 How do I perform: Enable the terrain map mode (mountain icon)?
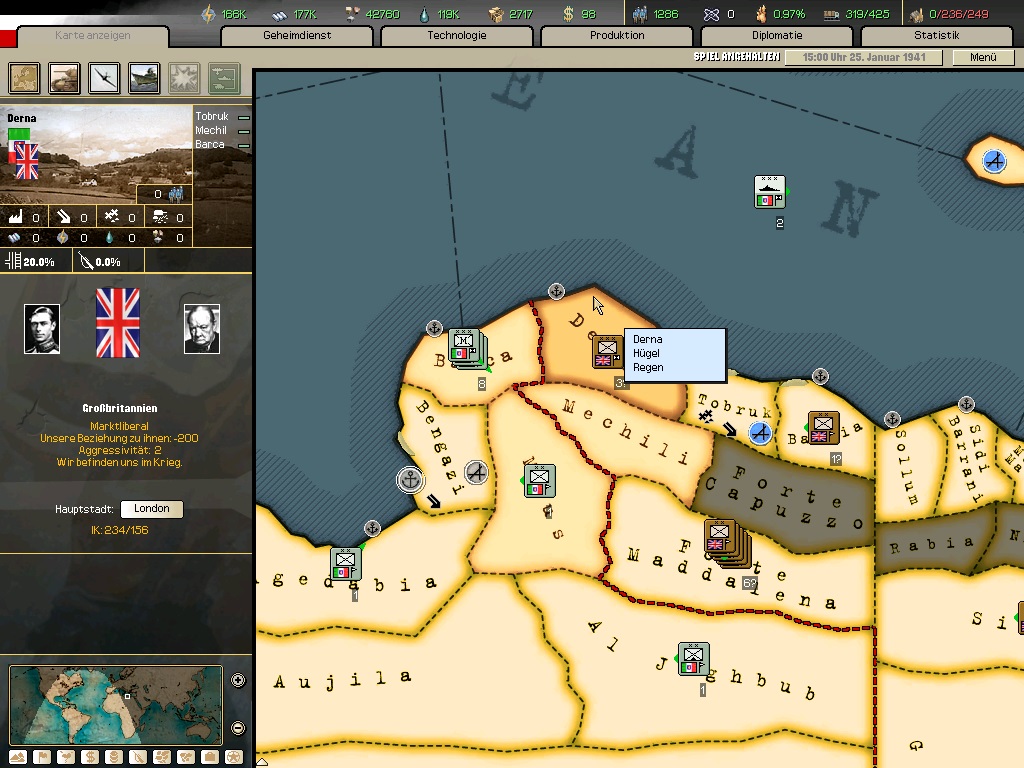pos(18,757)
